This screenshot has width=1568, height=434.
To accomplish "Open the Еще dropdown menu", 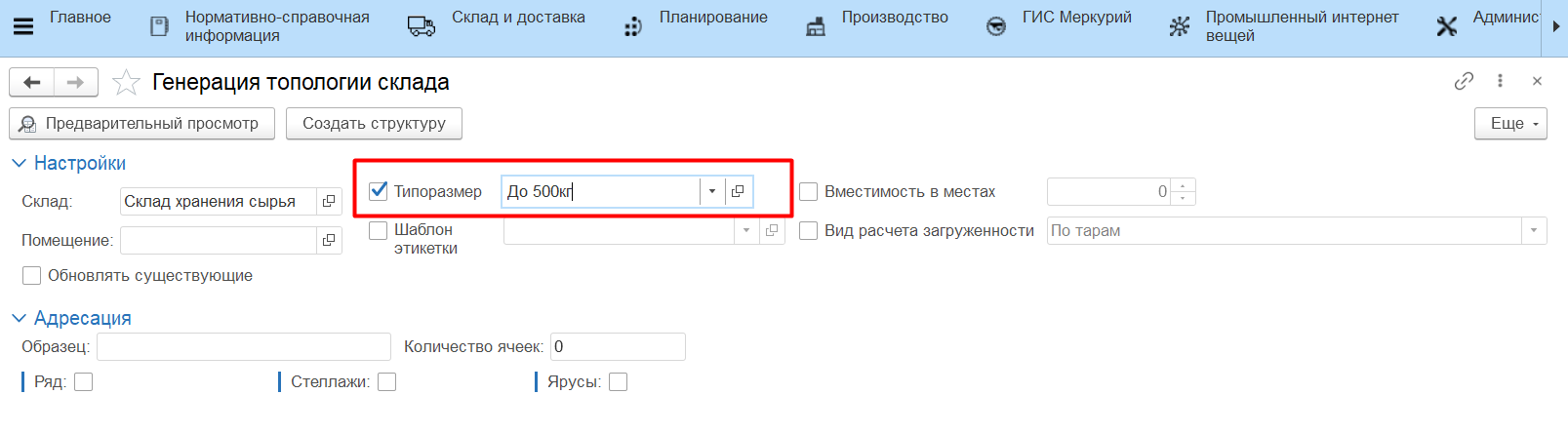I will pos(1509,124).
